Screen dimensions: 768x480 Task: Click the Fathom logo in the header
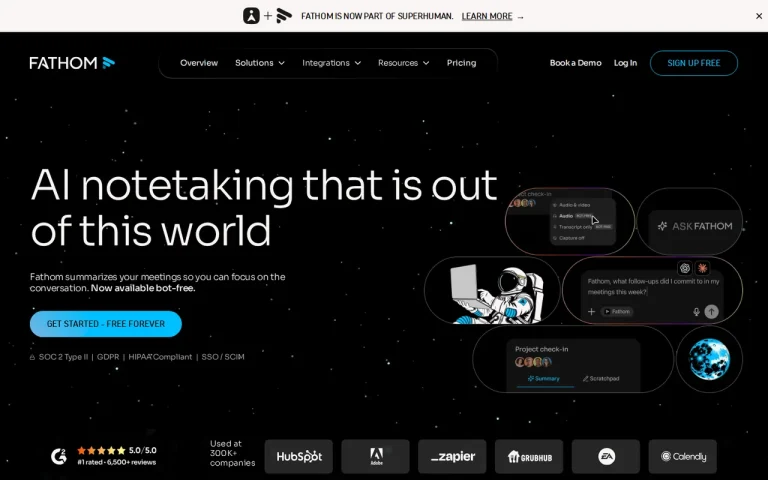click(x=72, y=63)
